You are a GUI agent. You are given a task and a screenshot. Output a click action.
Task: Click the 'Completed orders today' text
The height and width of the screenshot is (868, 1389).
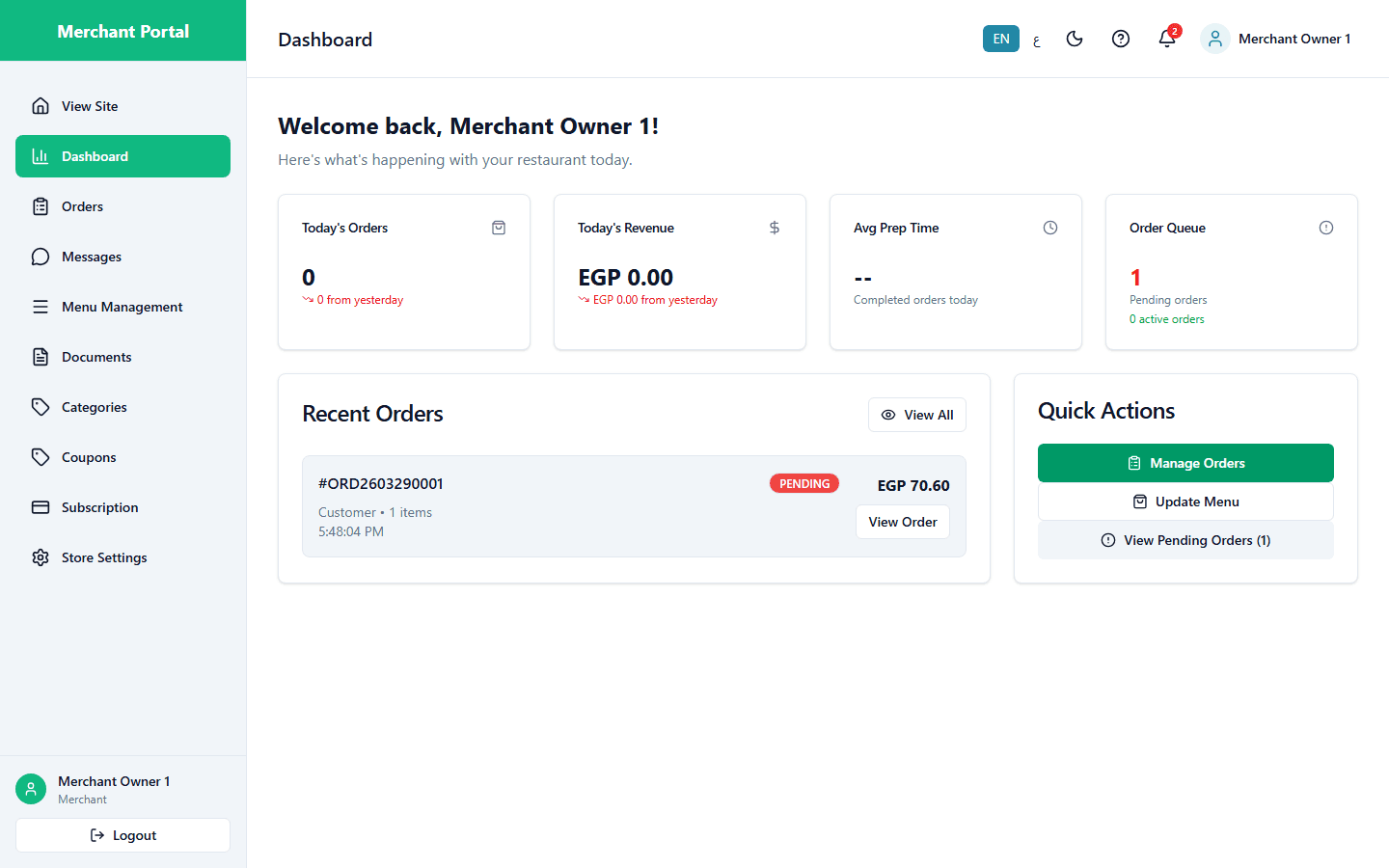(x=915, y=300)
